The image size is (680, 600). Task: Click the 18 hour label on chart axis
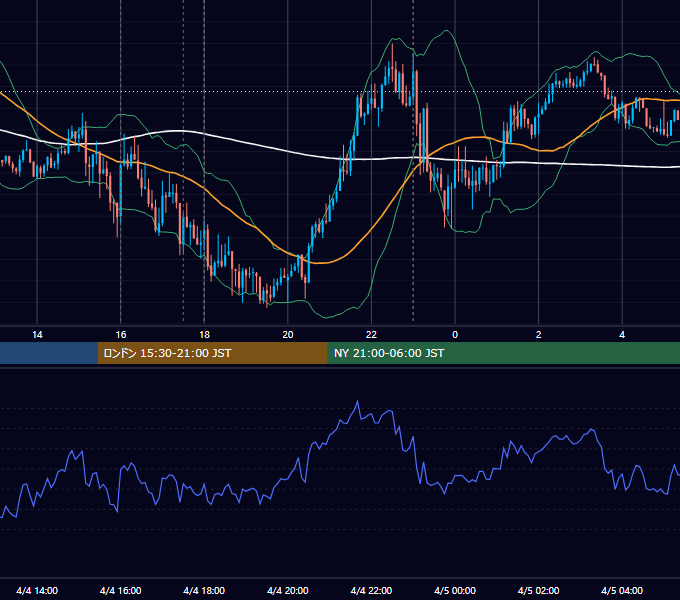pyautogui.click(x=204, y=335)
